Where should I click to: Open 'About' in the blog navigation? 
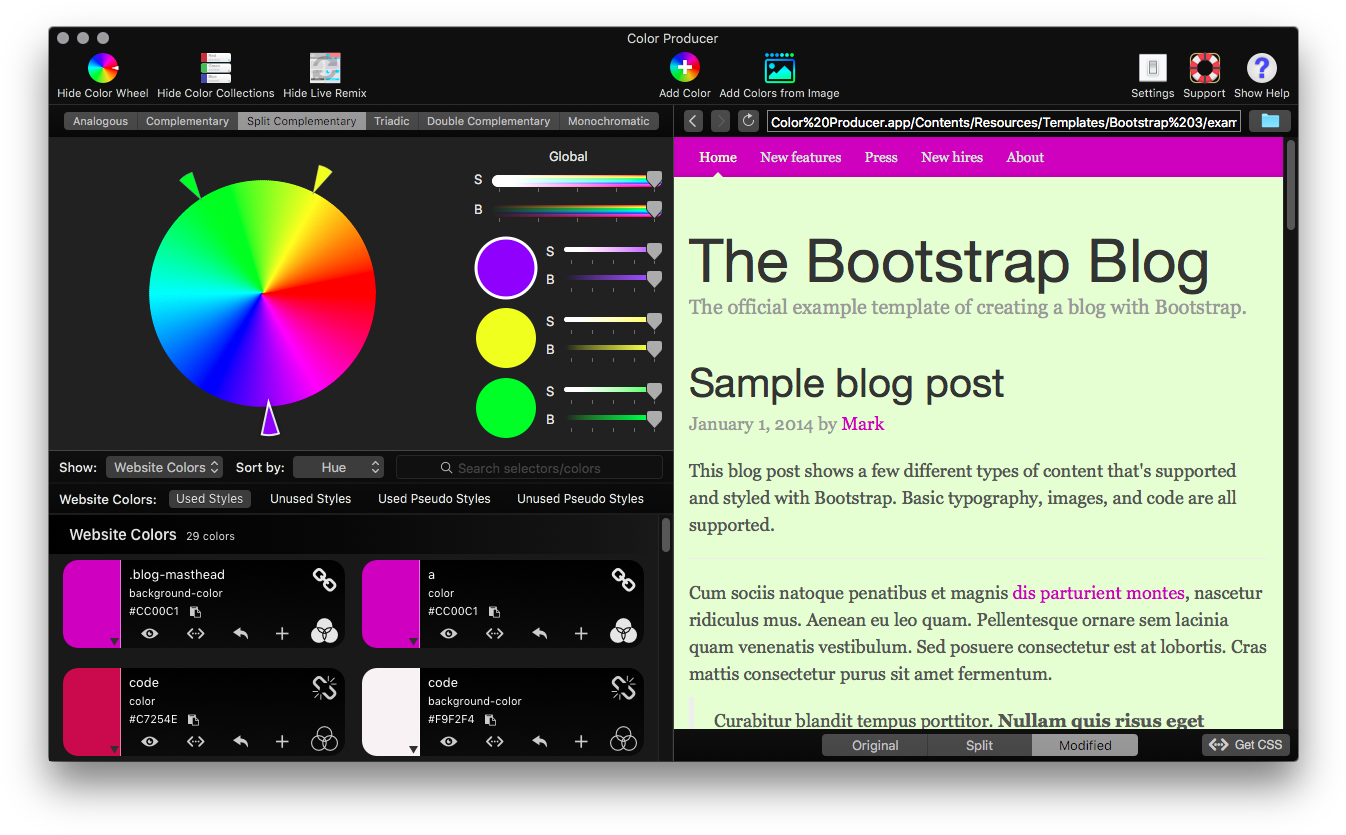coord(1025,157)
